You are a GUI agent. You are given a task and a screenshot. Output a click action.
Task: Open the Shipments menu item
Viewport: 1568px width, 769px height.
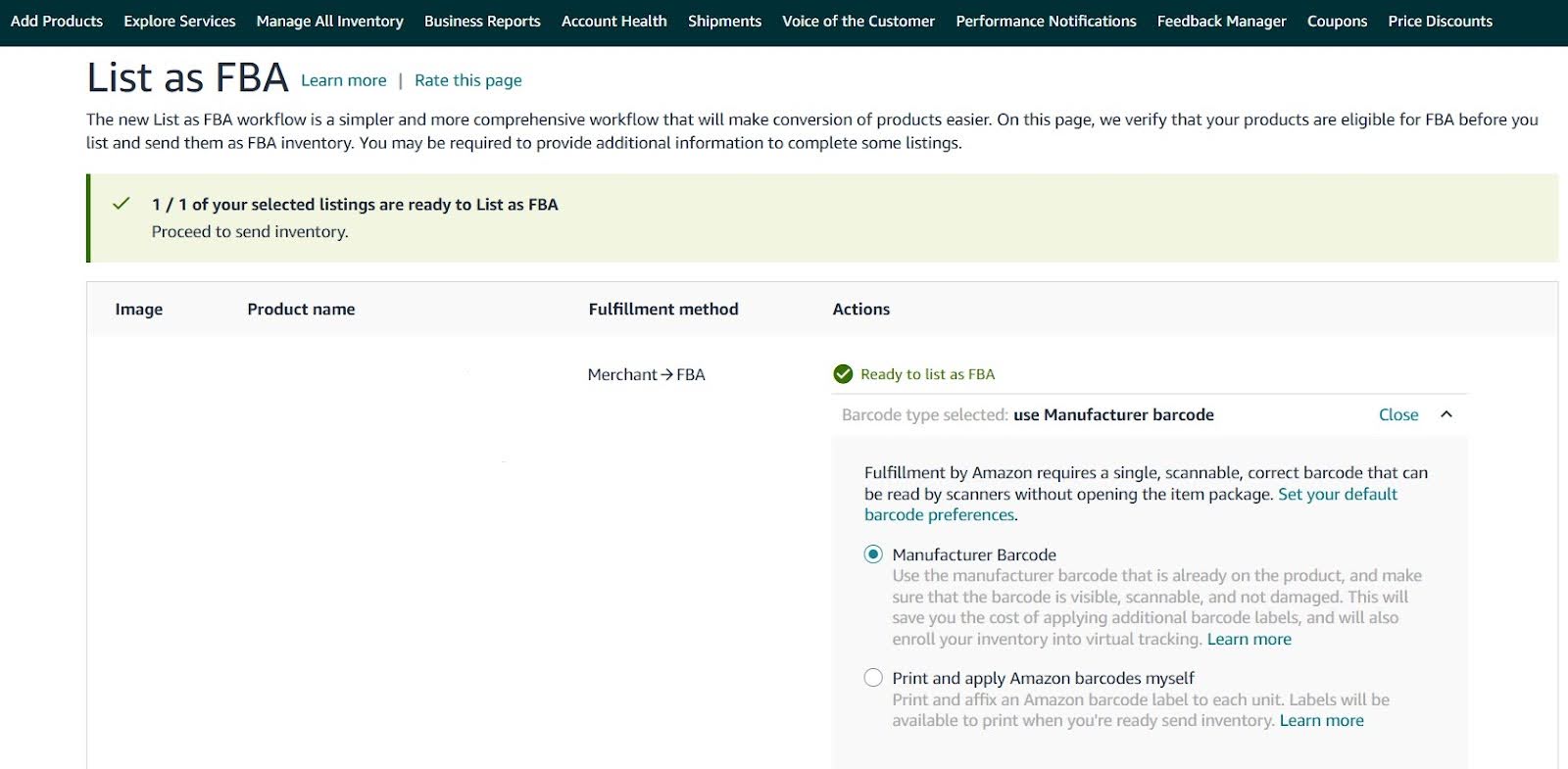(x=724, y=21)
